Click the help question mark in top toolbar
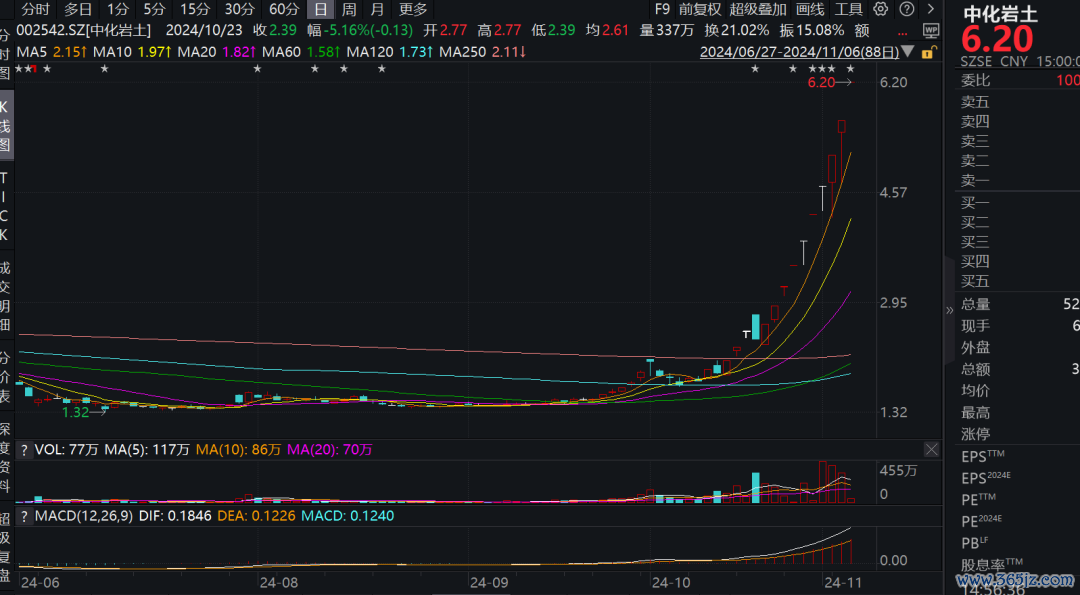This screenshot has width=1080, height=595. 905,9
